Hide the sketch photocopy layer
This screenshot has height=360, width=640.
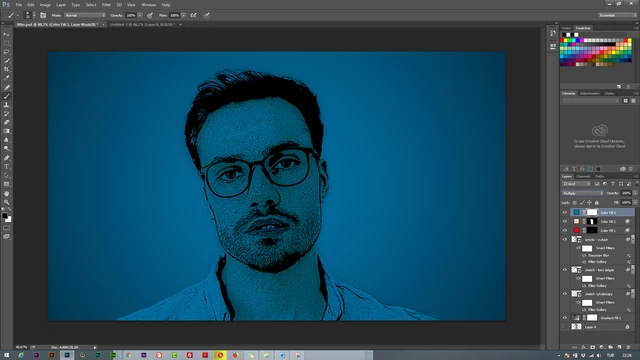(565, 294)
